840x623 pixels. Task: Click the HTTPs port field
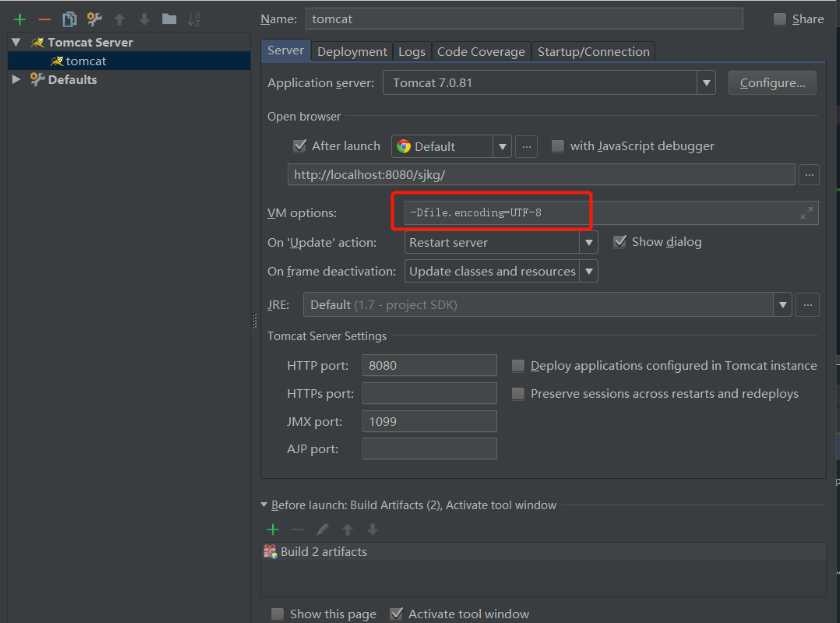tap(429, 394)
